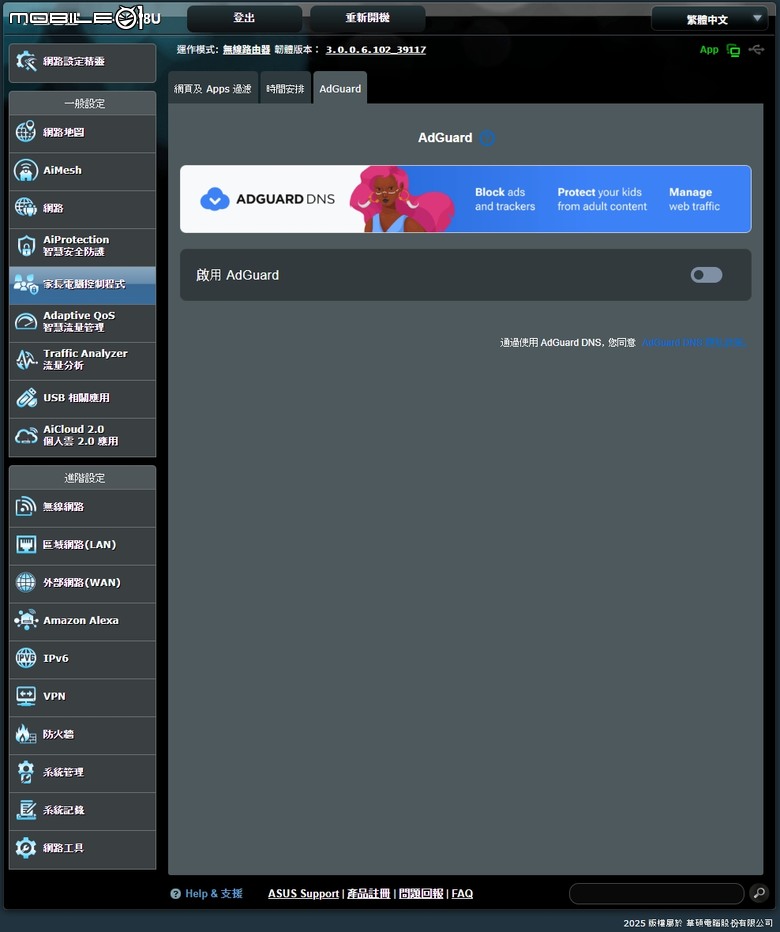This screenshot has width=780, height=932.
Task: Click the VPN monitor icon
Action: point(26,696)
